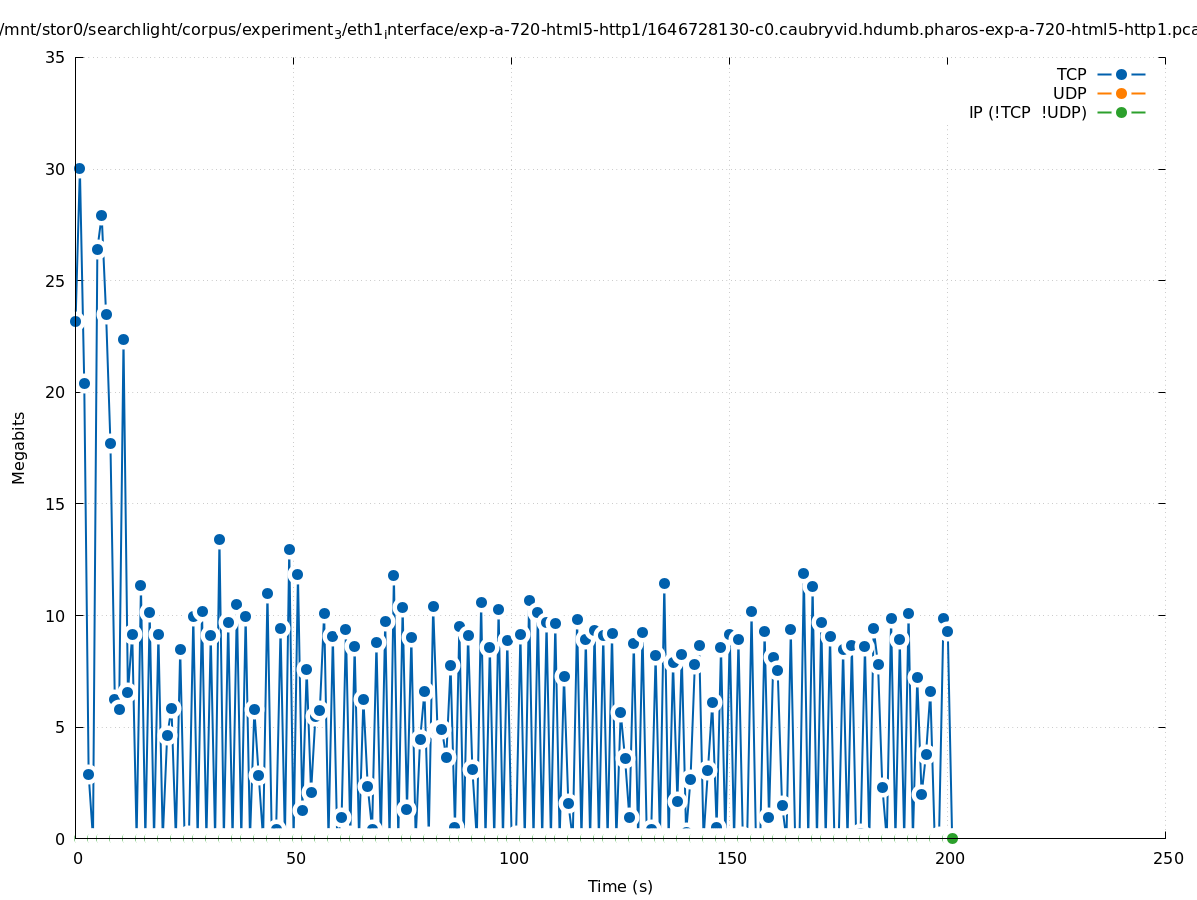
Task: Select the last TCP data point before 200s
Action: coord(947,631)
